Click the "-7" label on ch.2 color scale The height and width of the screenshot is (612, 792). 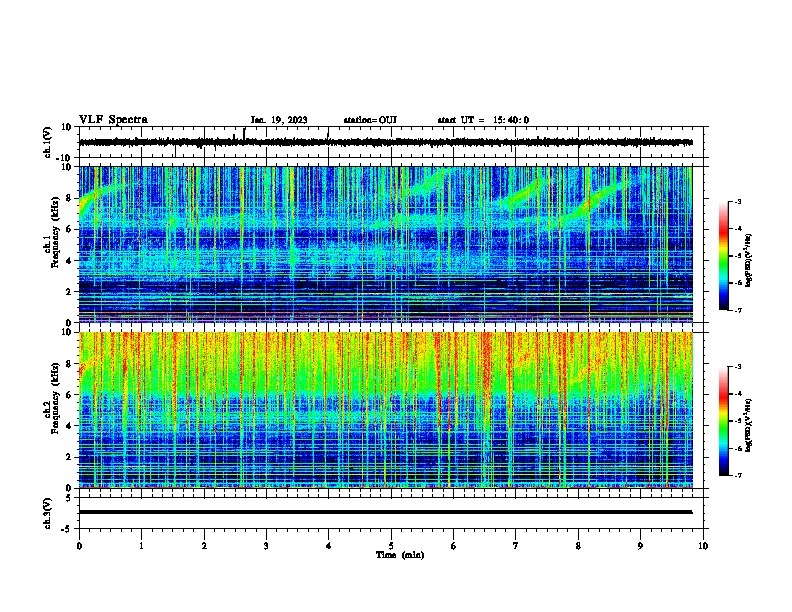tap(737, 475)
